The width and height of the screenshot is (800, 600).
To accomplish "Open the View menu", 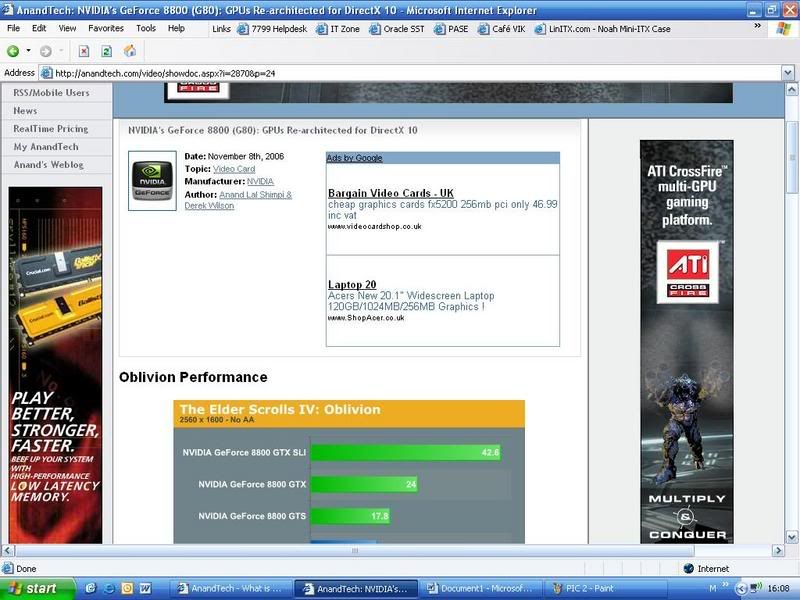I will (67, 29).
